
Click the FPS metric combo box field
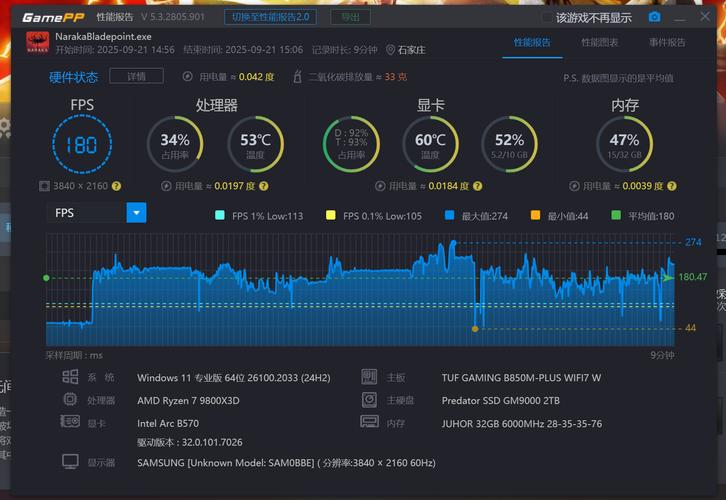(x=96, y=213)
